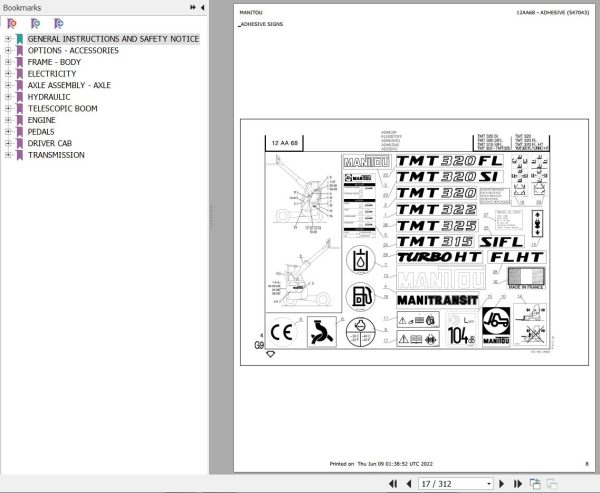Expand all bookmarks with double-arrow icon
Viewport: 600px width, 493px height.
point(193,7)
